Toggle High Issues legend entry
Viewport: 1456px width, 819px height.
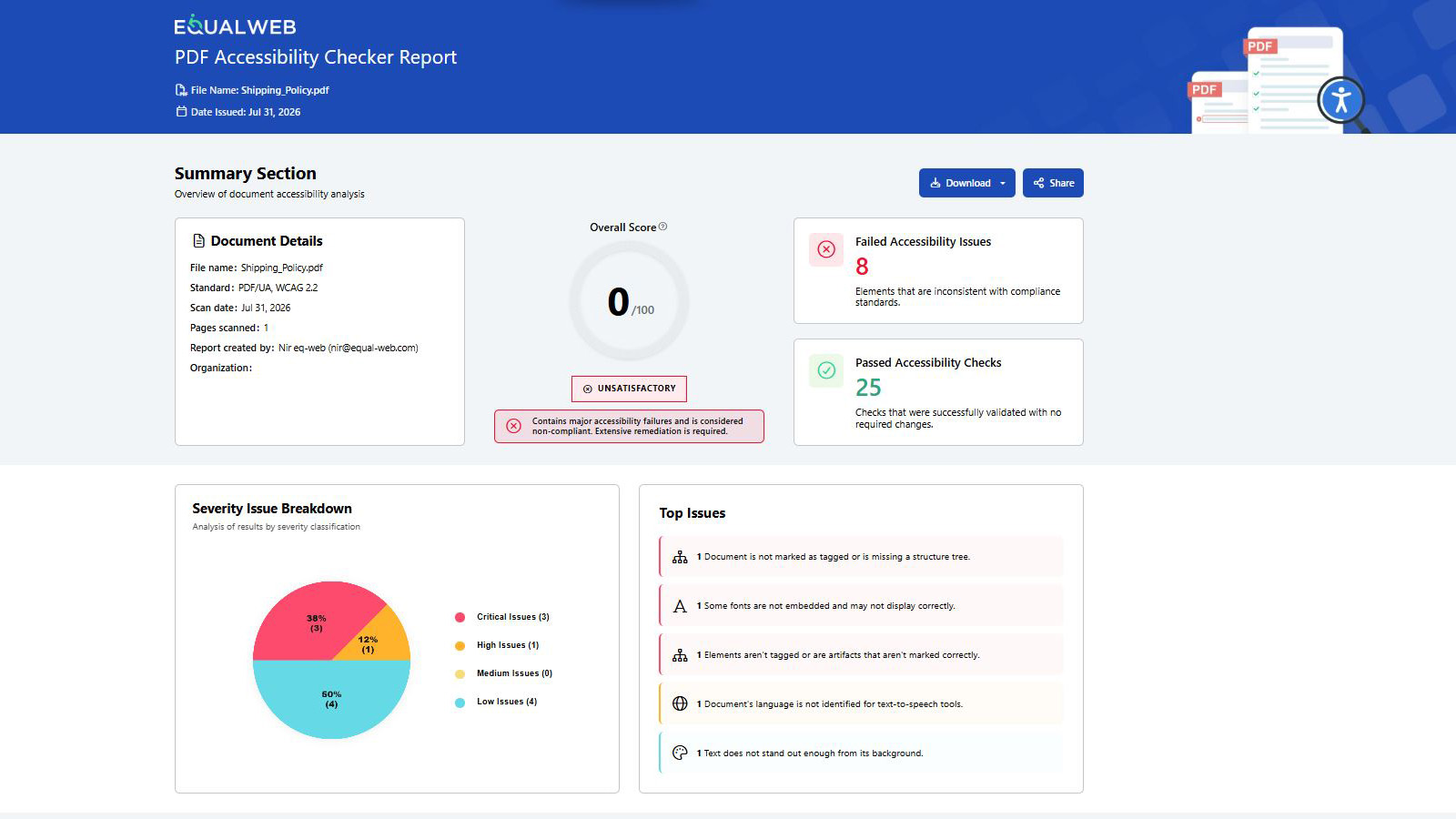pyautogui.click(x=497, y=645)
